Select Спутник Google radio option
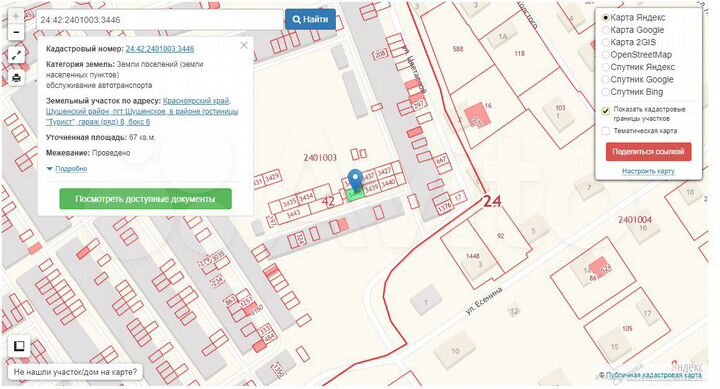Viewport: 720px width, 389px height. coord(606,79)
